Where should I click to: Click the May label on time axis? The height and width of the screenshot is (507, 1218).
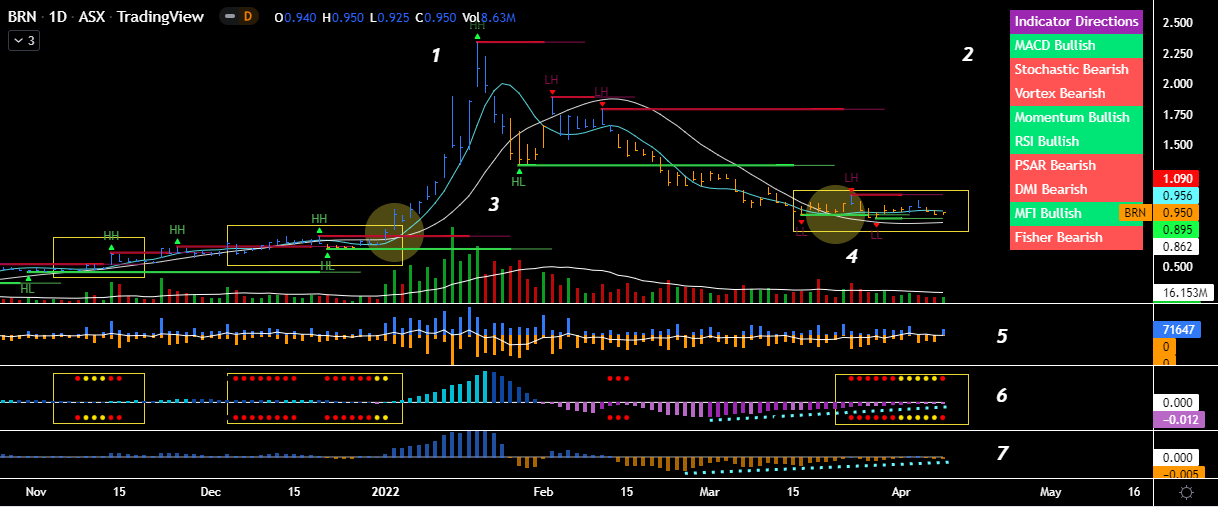coord(1050,492)
